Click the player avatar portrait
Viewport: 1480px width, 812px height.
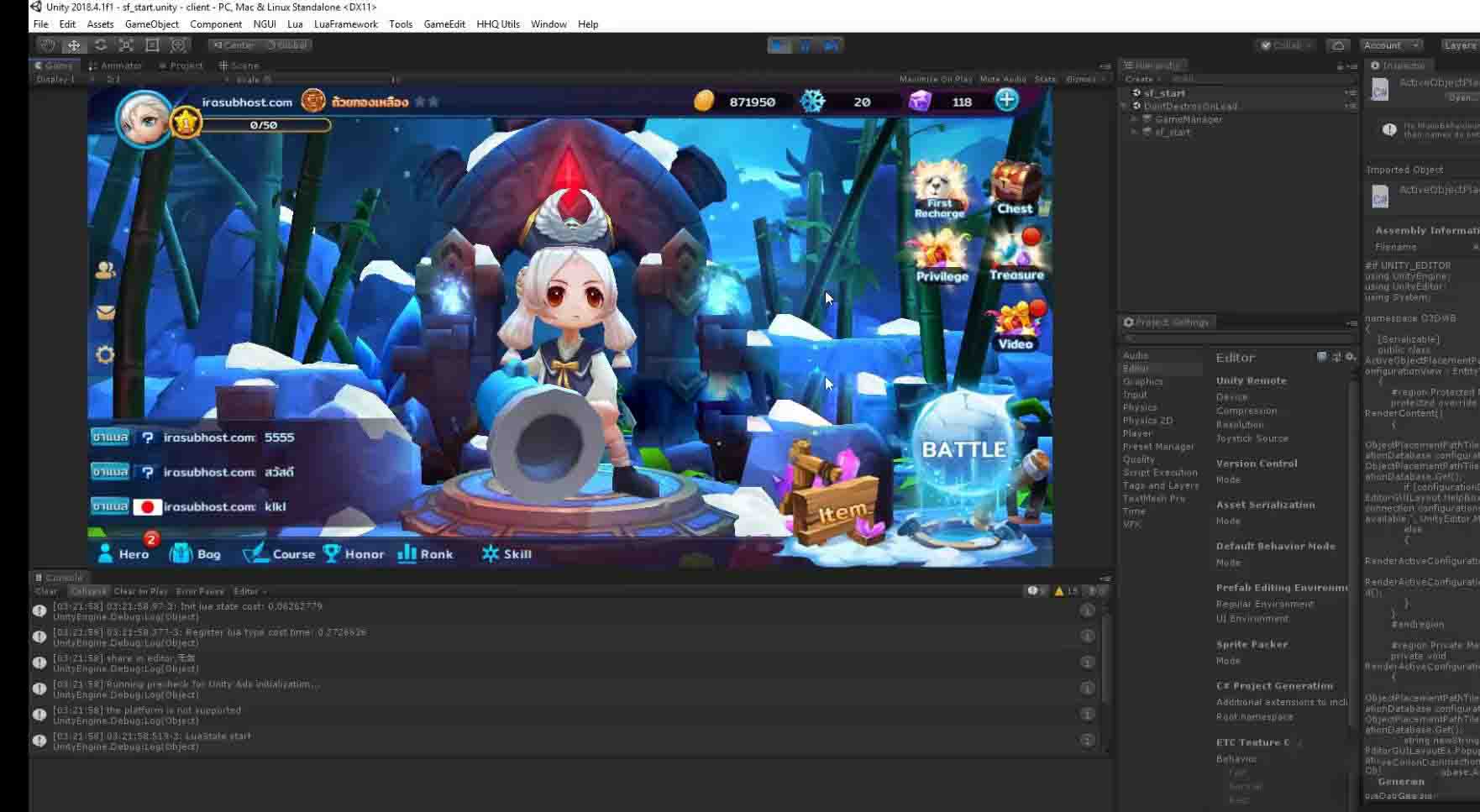click(x=144, y=119)
